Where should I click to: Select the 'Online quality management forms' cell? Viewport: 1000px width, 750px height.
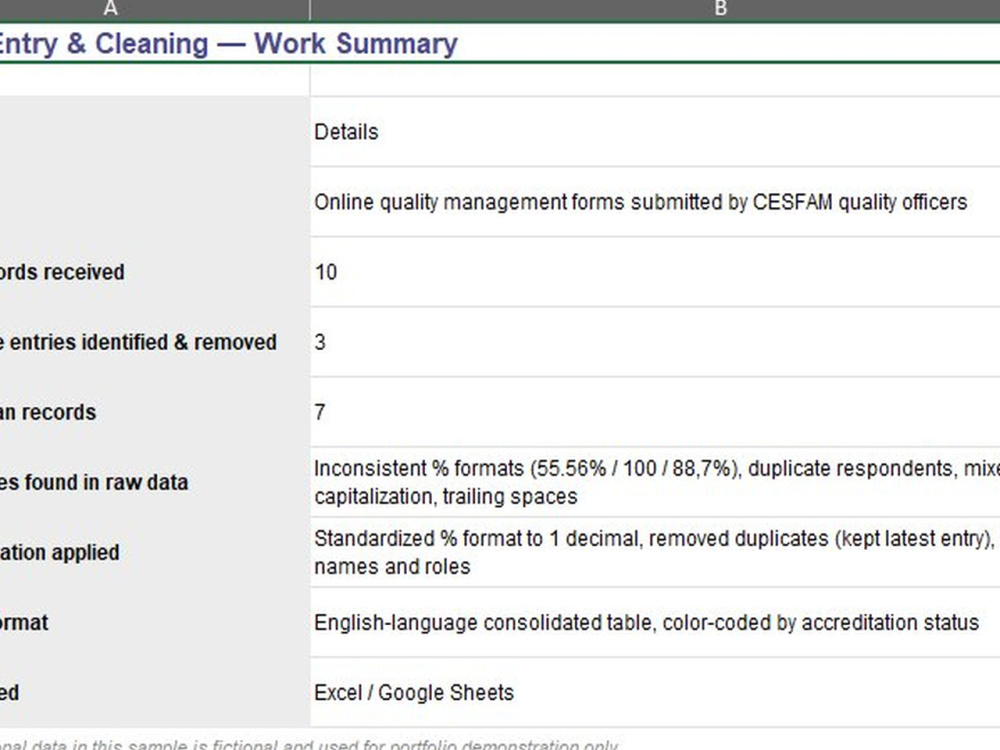[x=655, y=202]
